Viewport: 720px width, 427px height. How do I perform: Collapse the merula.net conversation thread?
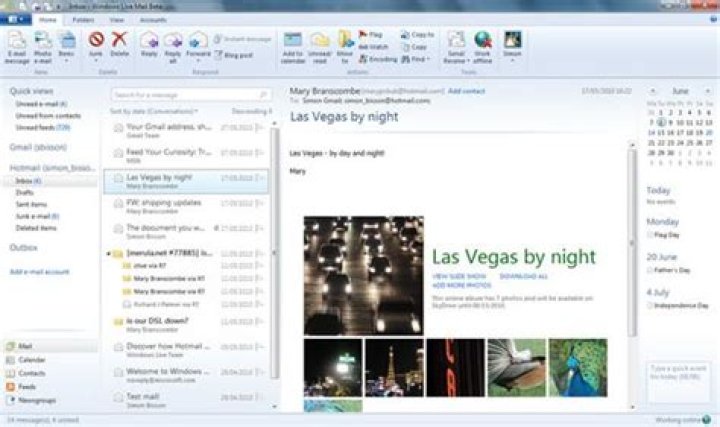pyautogui.click(x=108, y=253)
